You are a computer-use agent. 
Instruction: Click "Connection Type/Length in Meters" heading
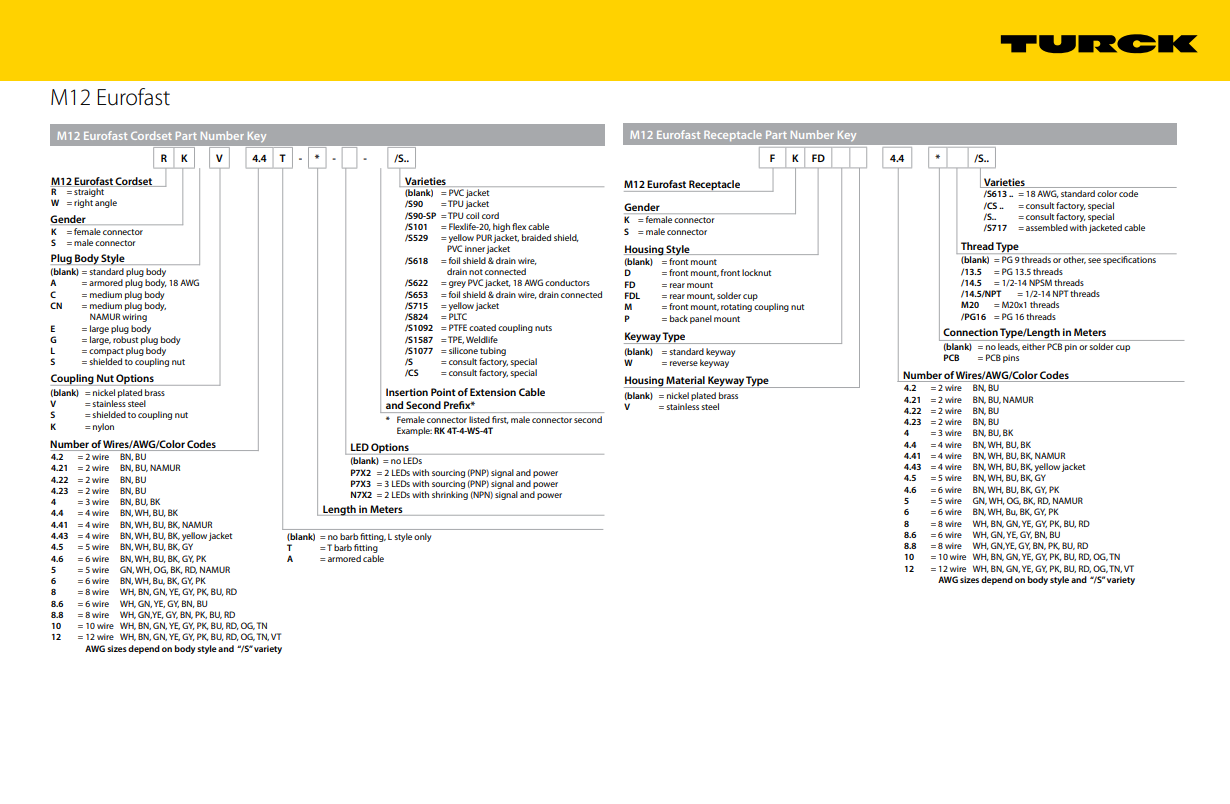click(x=1025, y=332)
